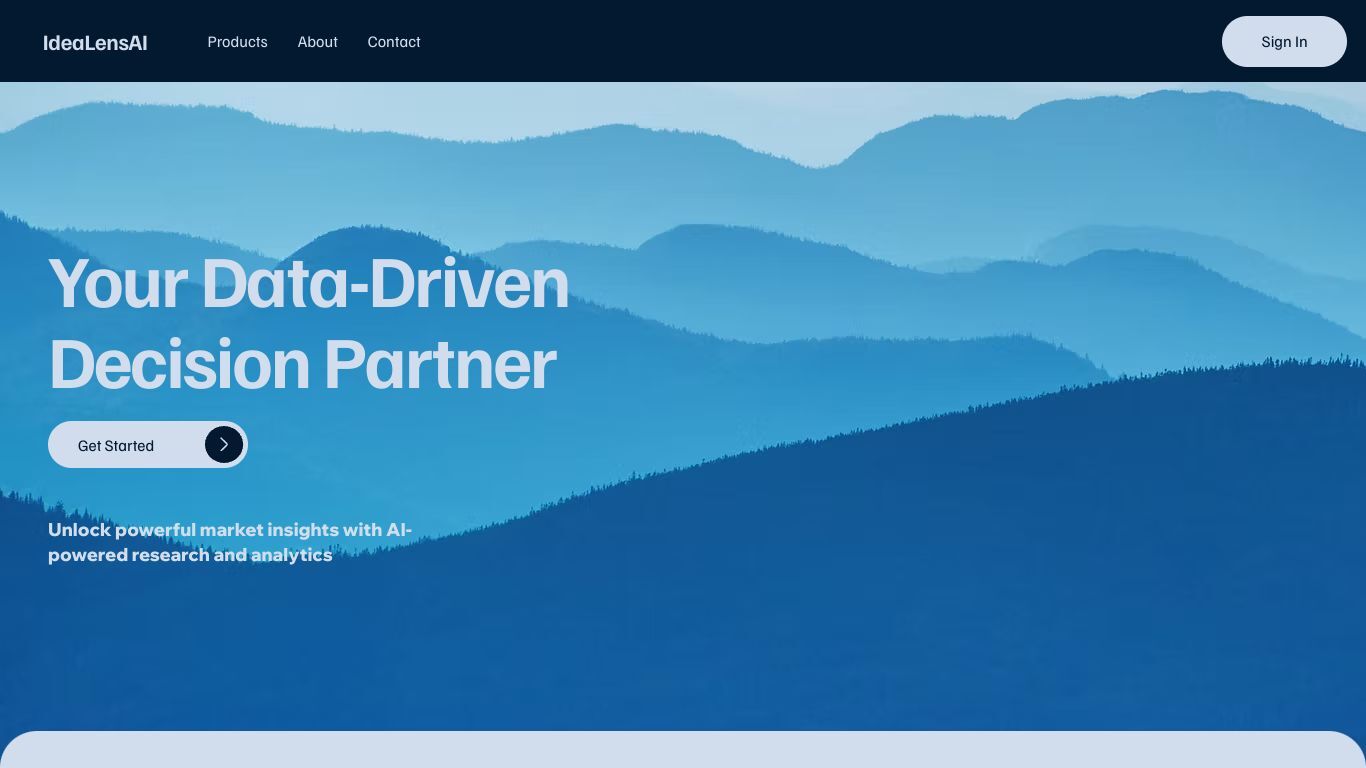
Task: Click empty area of dark navigation bar
Action: (x=800, y=42)
